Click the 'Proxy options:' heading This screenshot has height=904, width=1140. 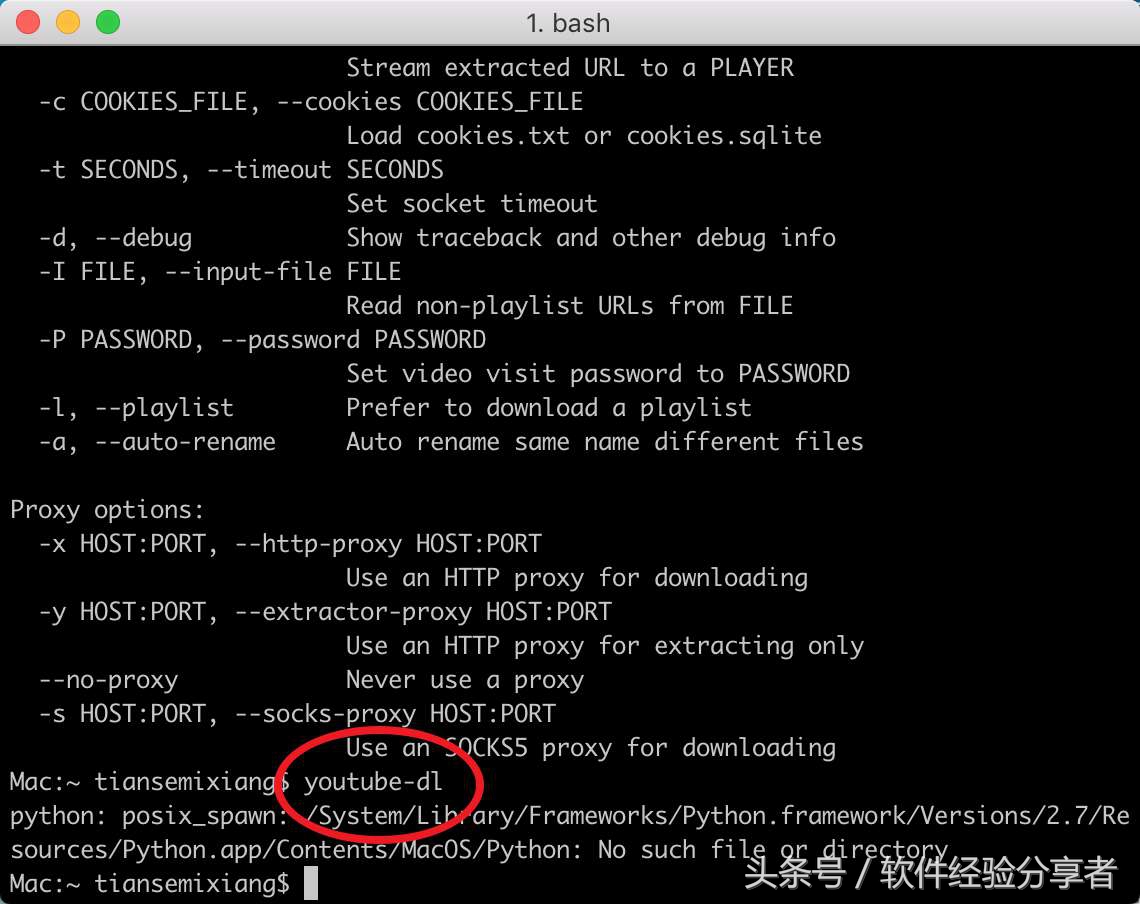(107, 510)
